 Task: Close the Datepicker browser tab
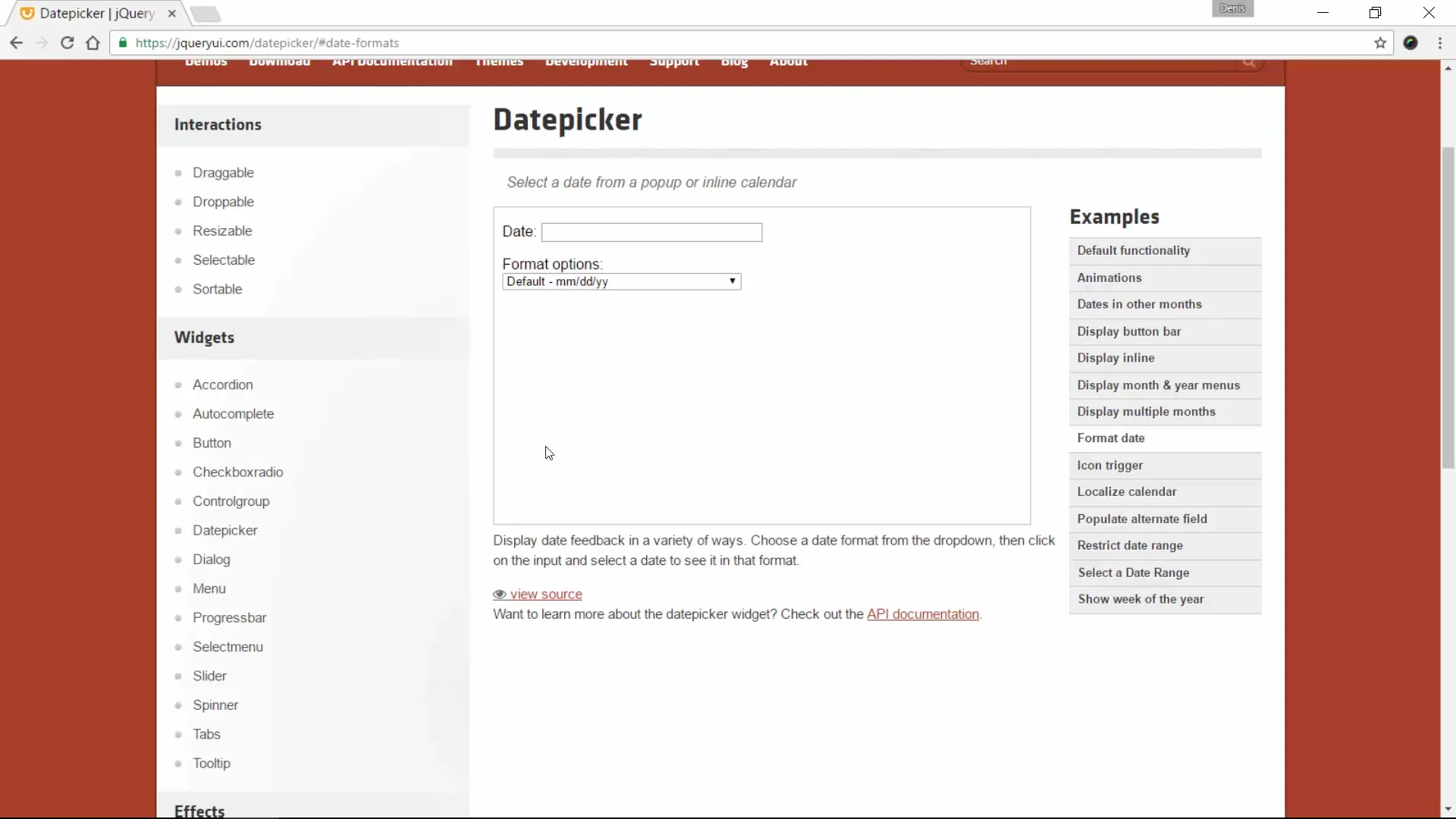click(x=172, y=14)
